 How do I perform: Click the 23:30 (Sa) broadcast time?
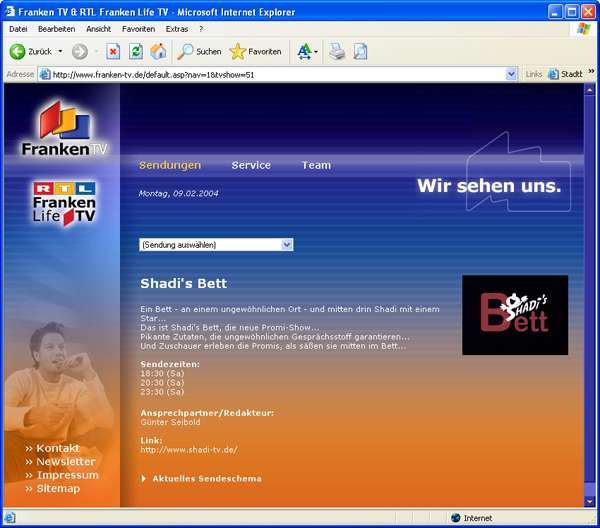[162, 392]
